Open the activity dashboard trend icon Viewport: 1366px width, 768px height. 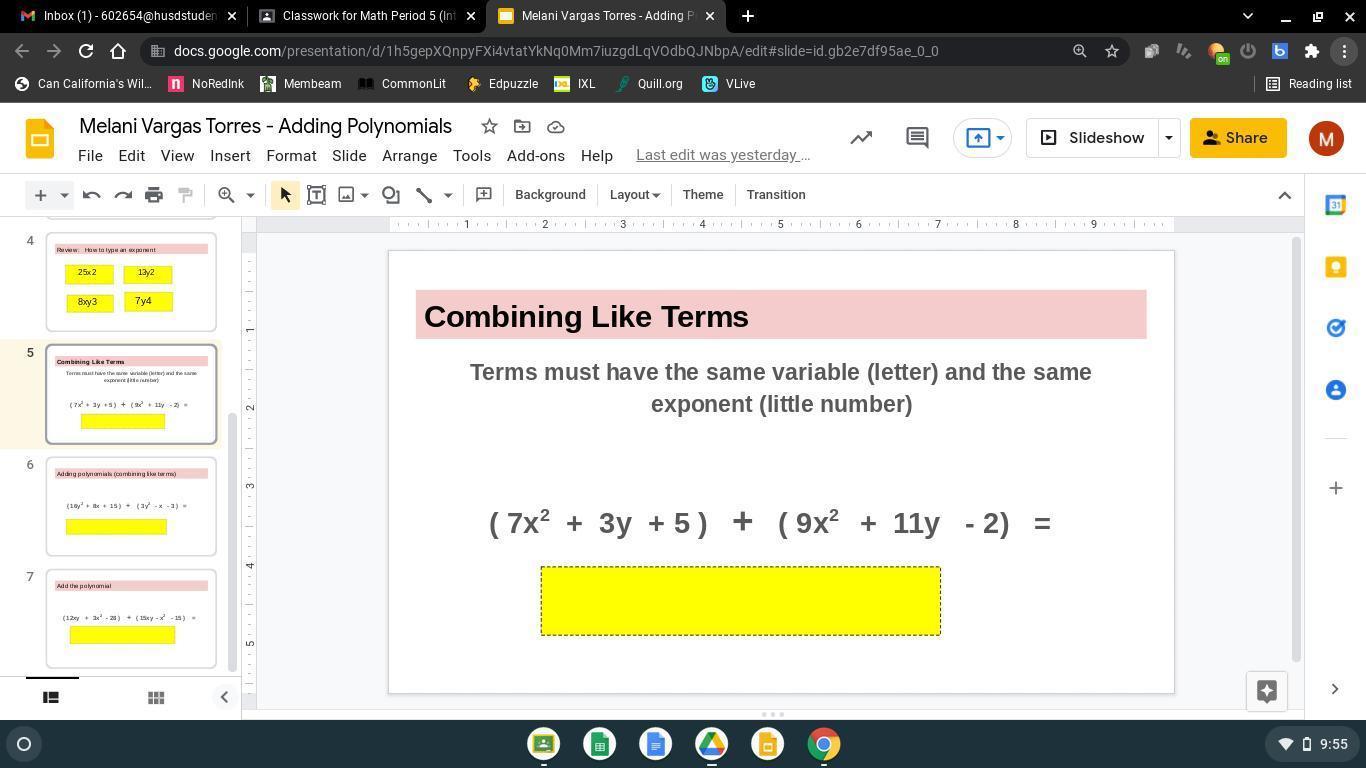[x=861, y=138]
